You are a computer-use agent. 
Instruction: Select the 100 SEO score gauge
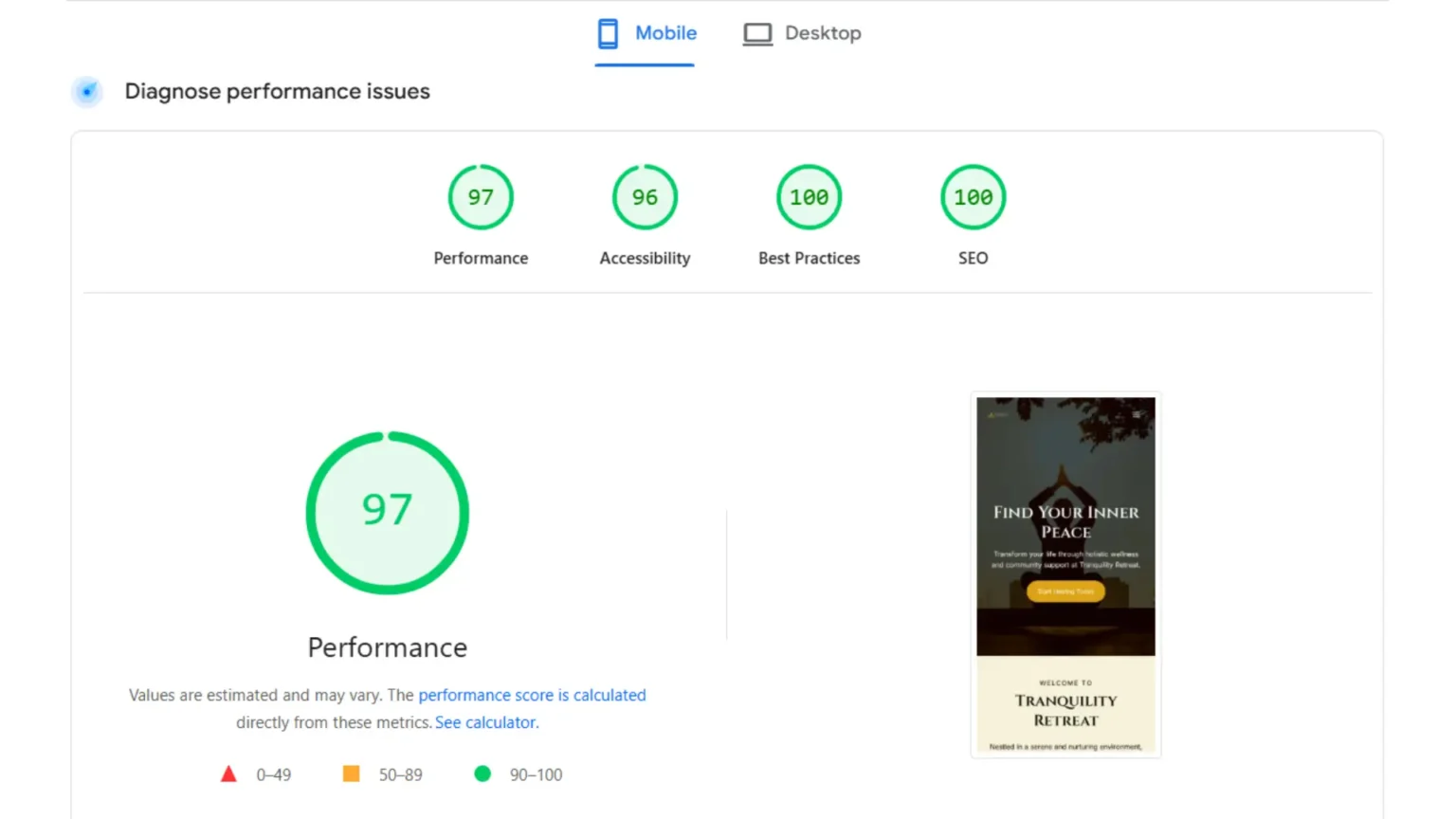click(x=973, y=197)
